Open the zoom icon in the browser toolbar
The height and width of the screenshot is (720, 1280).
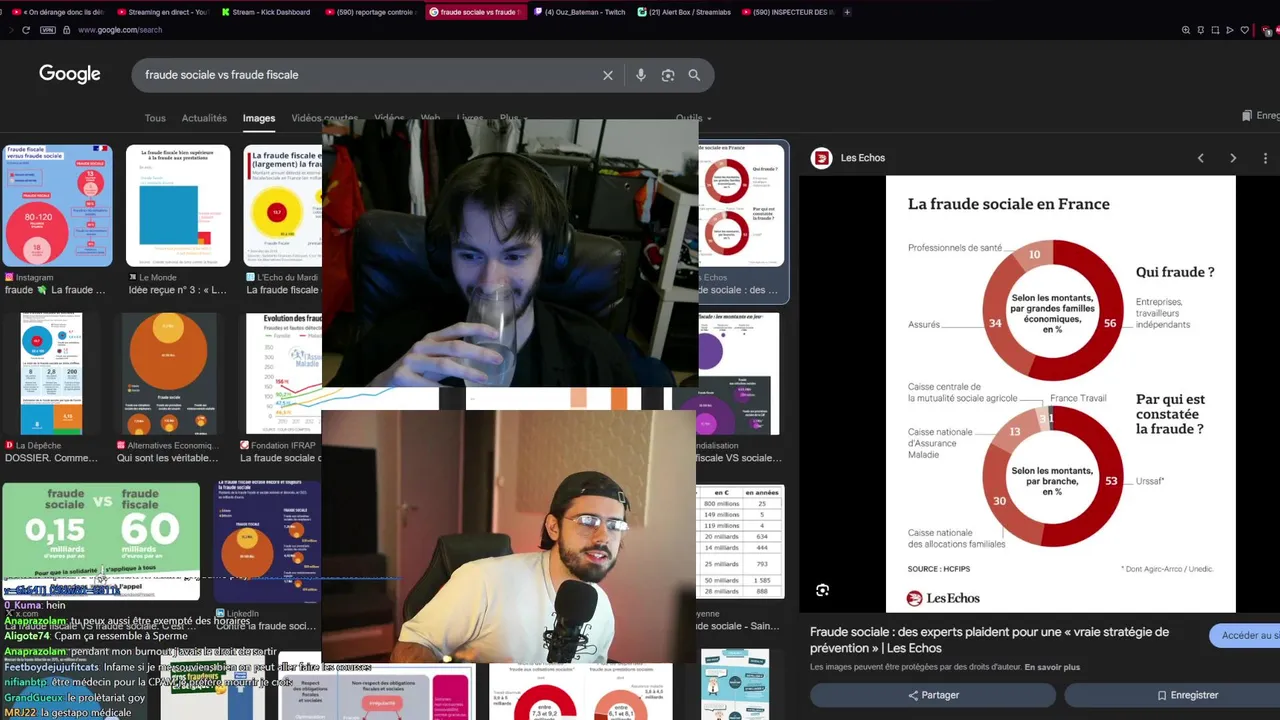pyautogui.click(x=1186, y=30)
